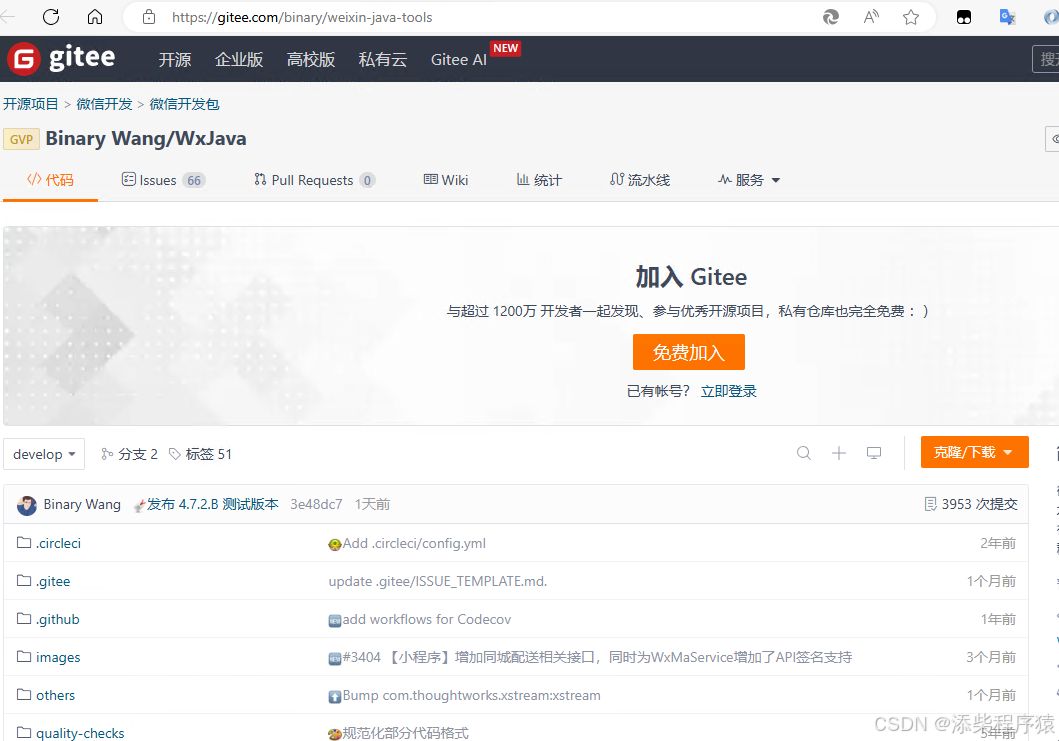This screenshot has width=1059, height=741.
Task: Switch to the Issues tab
Action: click(163, 180)
